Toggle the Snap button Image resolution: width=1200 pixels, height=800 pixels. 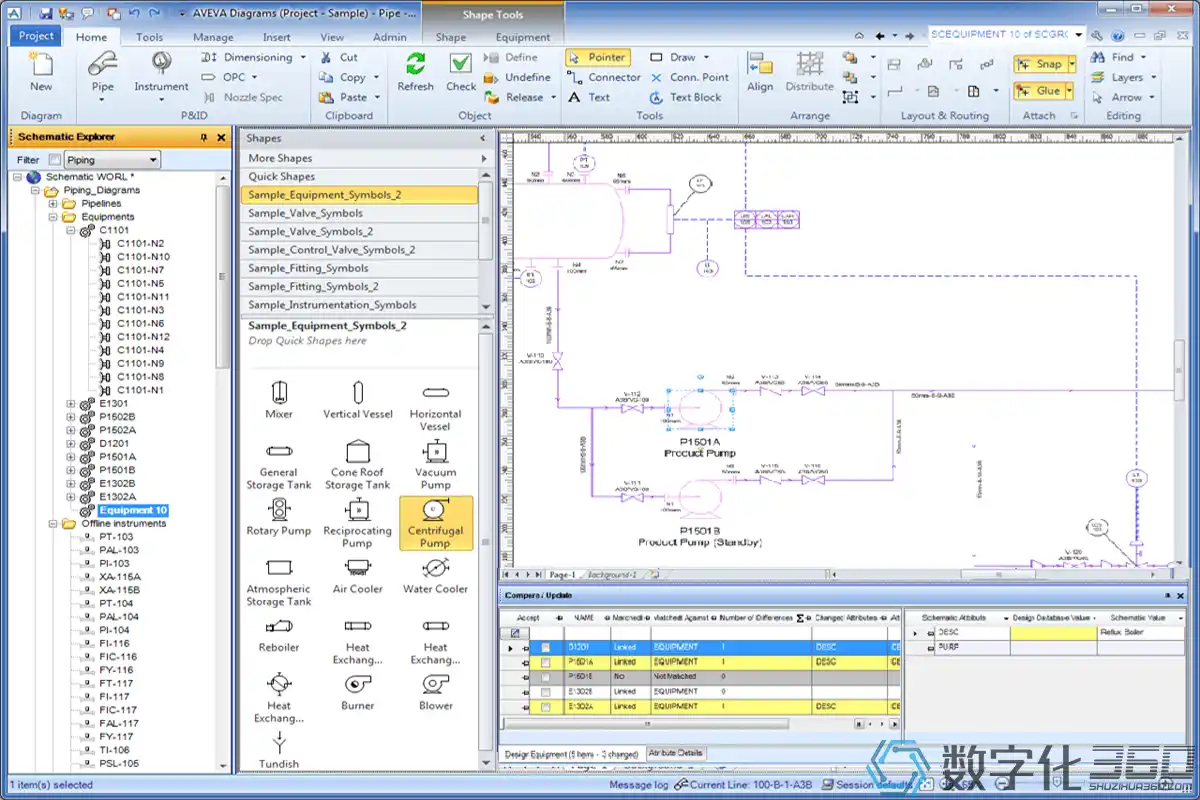coord(1039,64)
